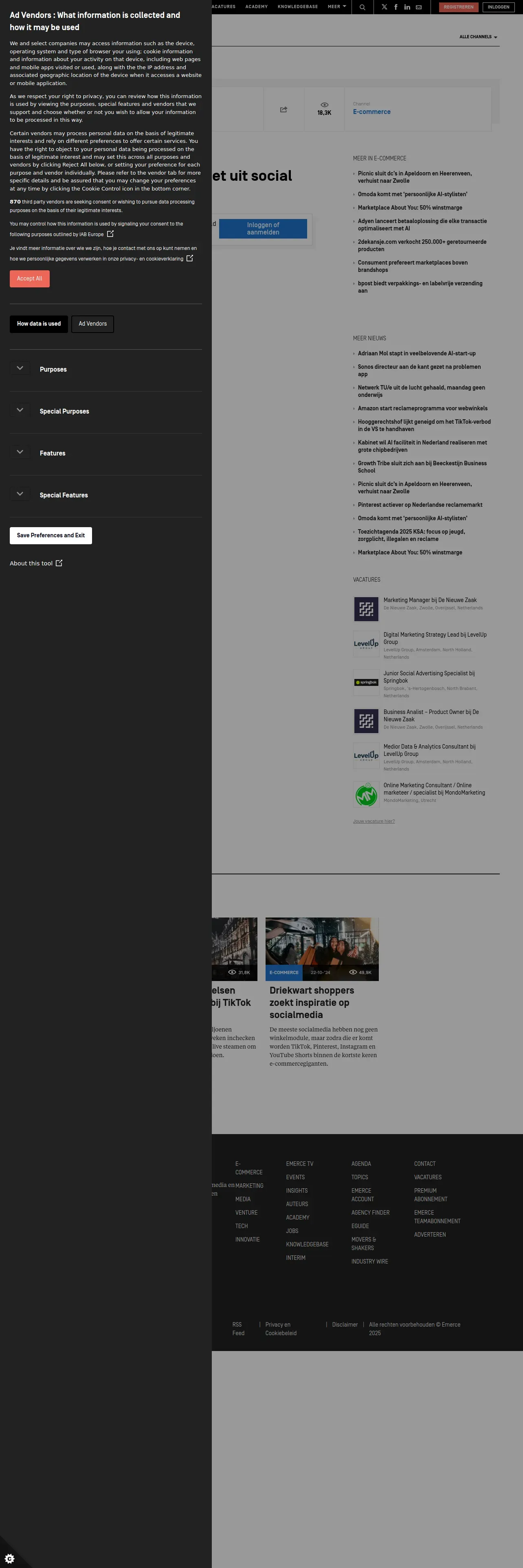
Task: Open article Adriaan Mol stapt in veelbelovende AI-start-up
Action: pos(416,354)
